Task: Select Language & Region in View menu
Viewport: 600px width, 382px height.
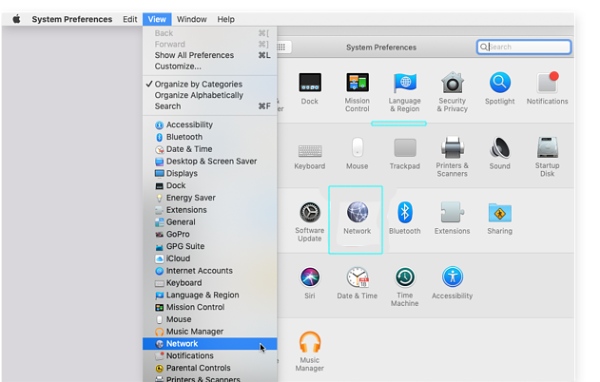Action: coord(210,295)
